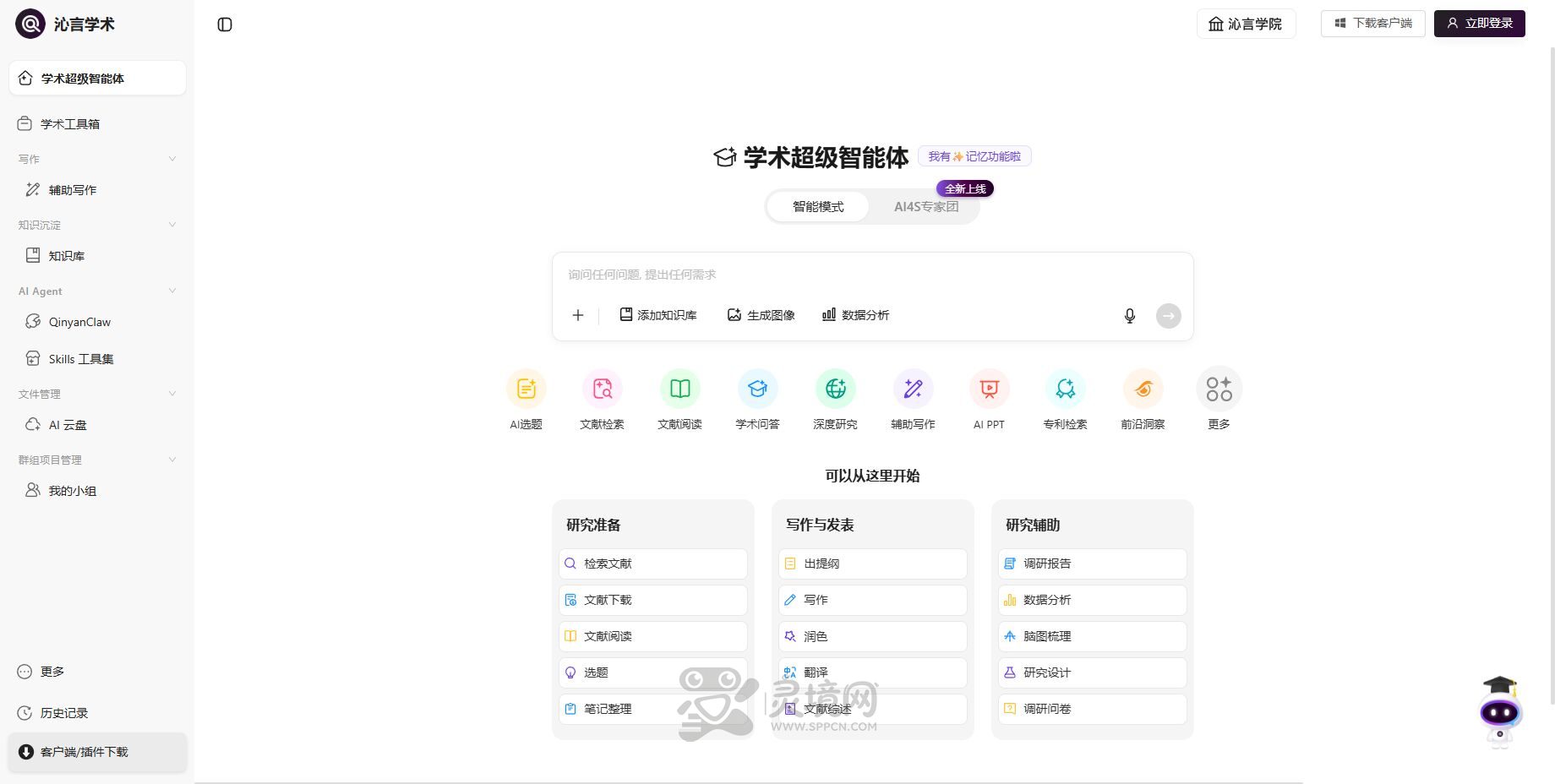Go to 沁言学术 home via logo
Image resolution: width=1555 pixels, height=784 pixels.
[x=65, y=24]
